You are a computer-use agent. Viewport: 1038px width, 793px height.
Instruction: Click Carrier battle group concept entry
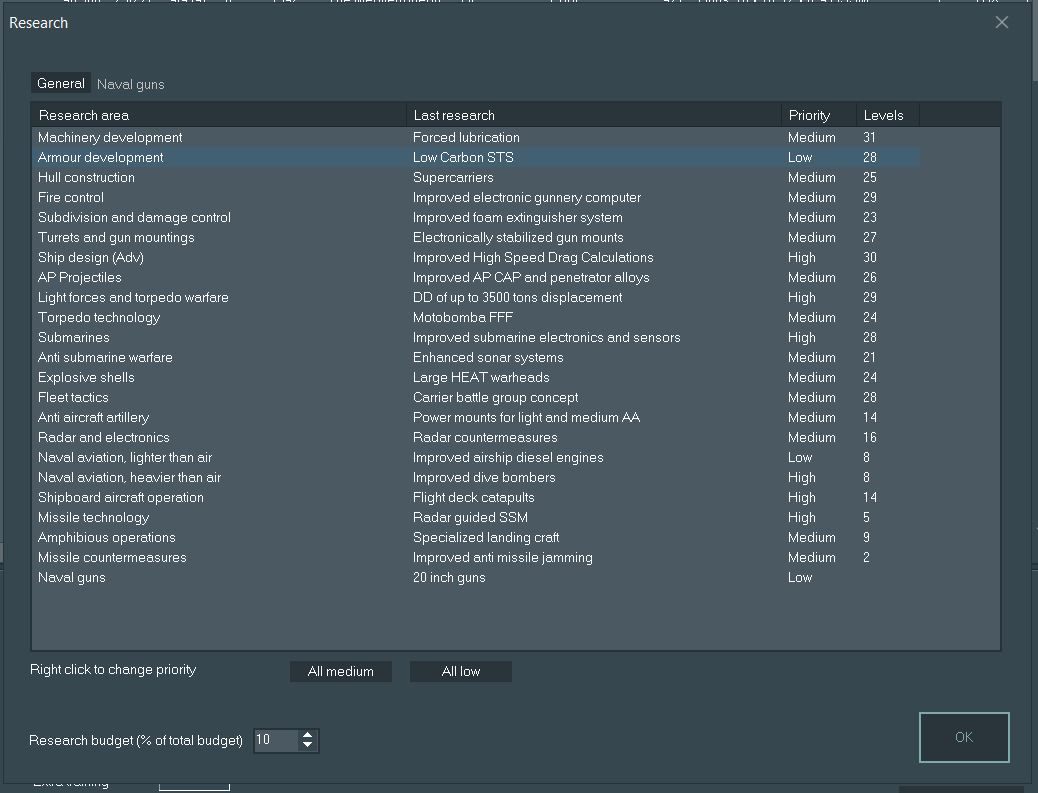495,397
